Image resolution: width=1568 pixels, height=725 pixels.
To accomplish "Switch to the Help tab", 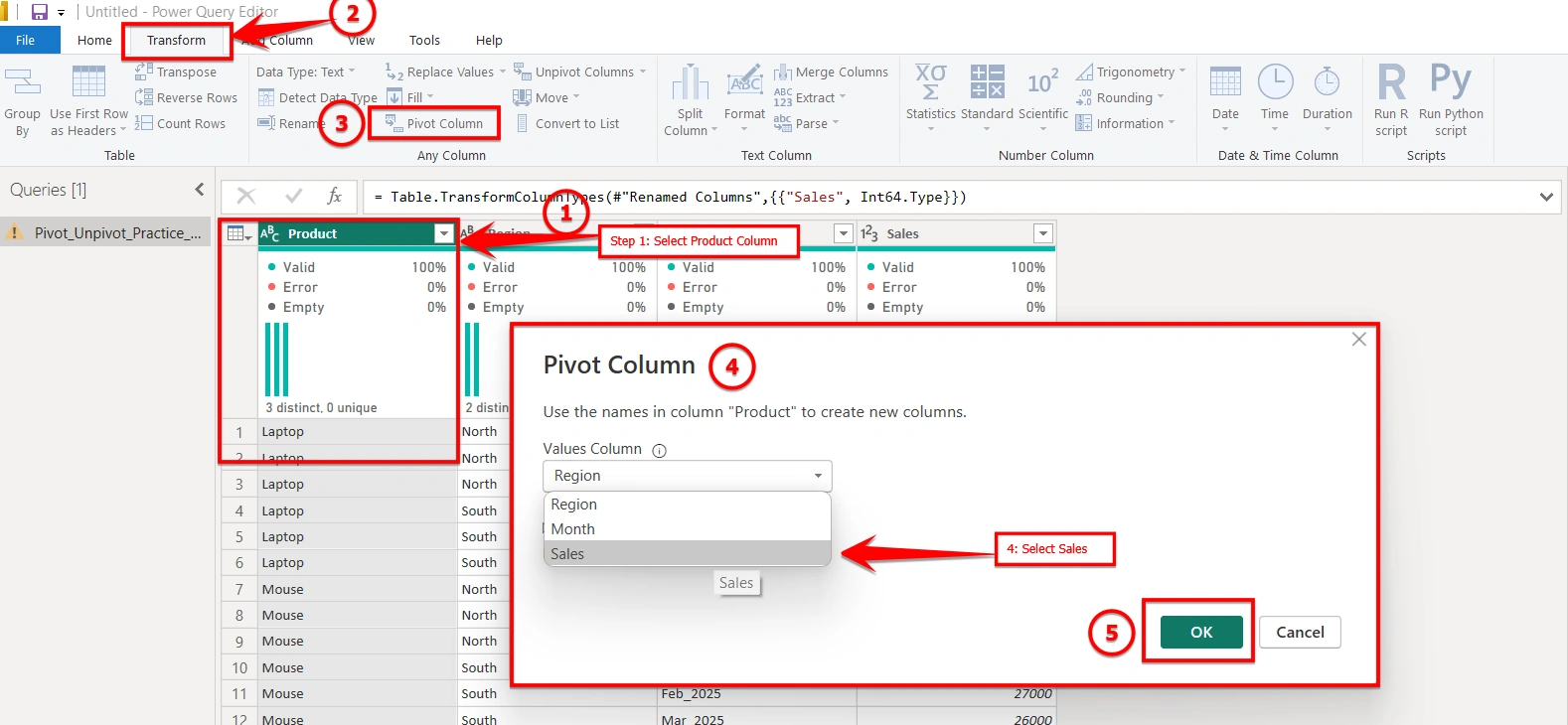I will coord(489,40).
